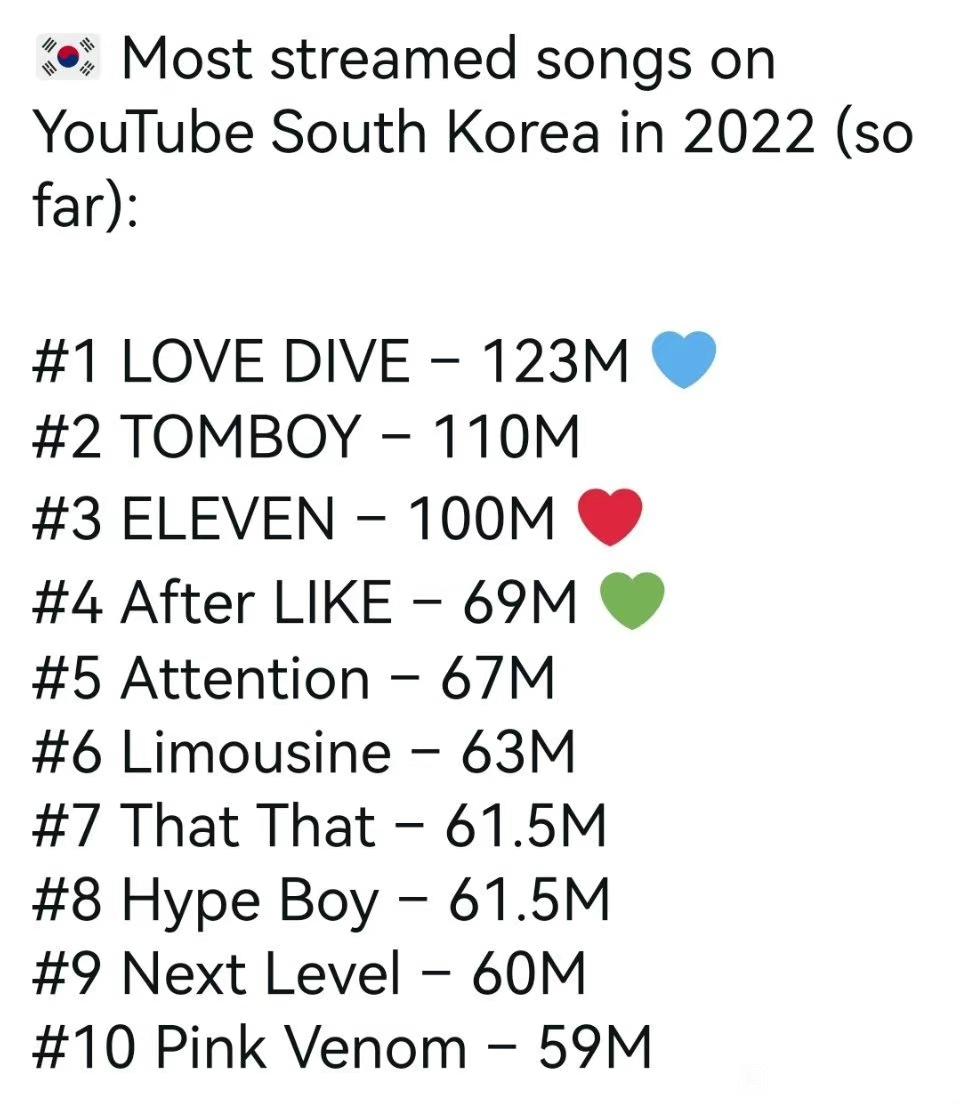Viewport: 960px width, 1104px height.
Task: Select the #2 TOMBOY entry
Action: click(x=306, y=437)
